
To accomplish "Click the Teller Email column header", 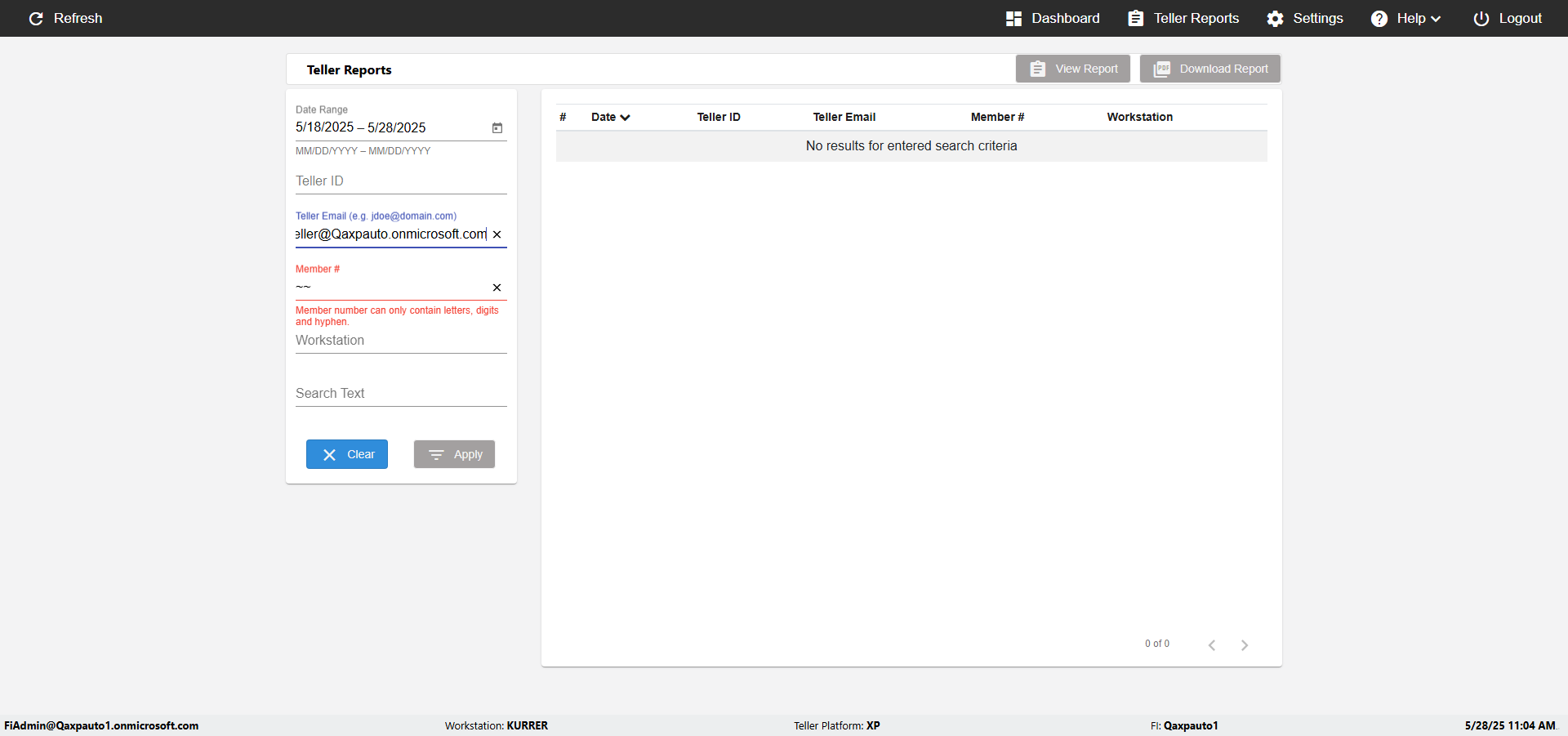I will click(x=844, y=117).
